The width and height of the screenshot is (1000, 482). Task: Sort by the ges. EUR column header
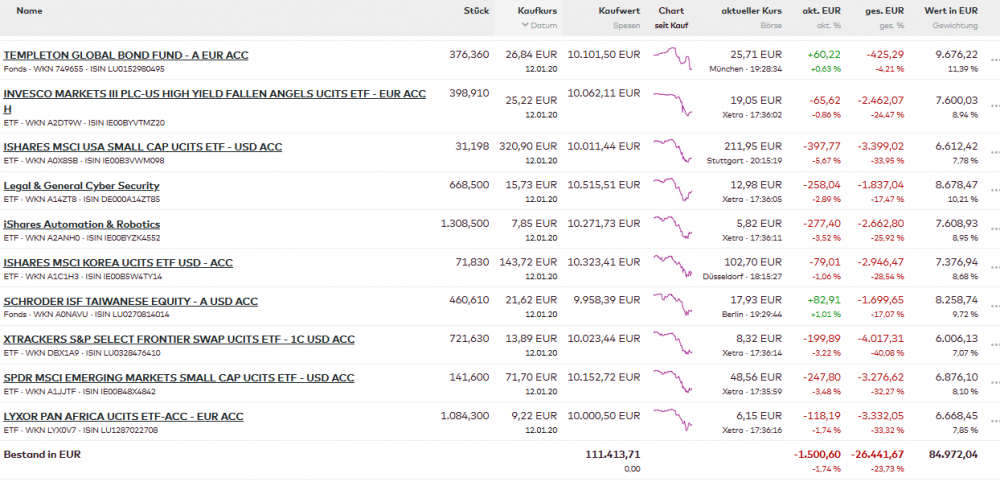click(x=886, y=11)
